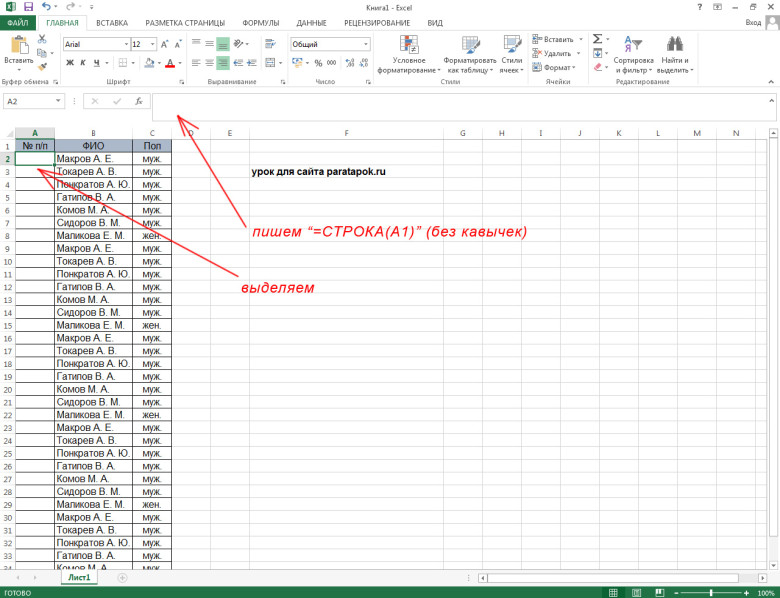Apply percent style format
Screen dimensions: 780x598
tap(318, 63)
